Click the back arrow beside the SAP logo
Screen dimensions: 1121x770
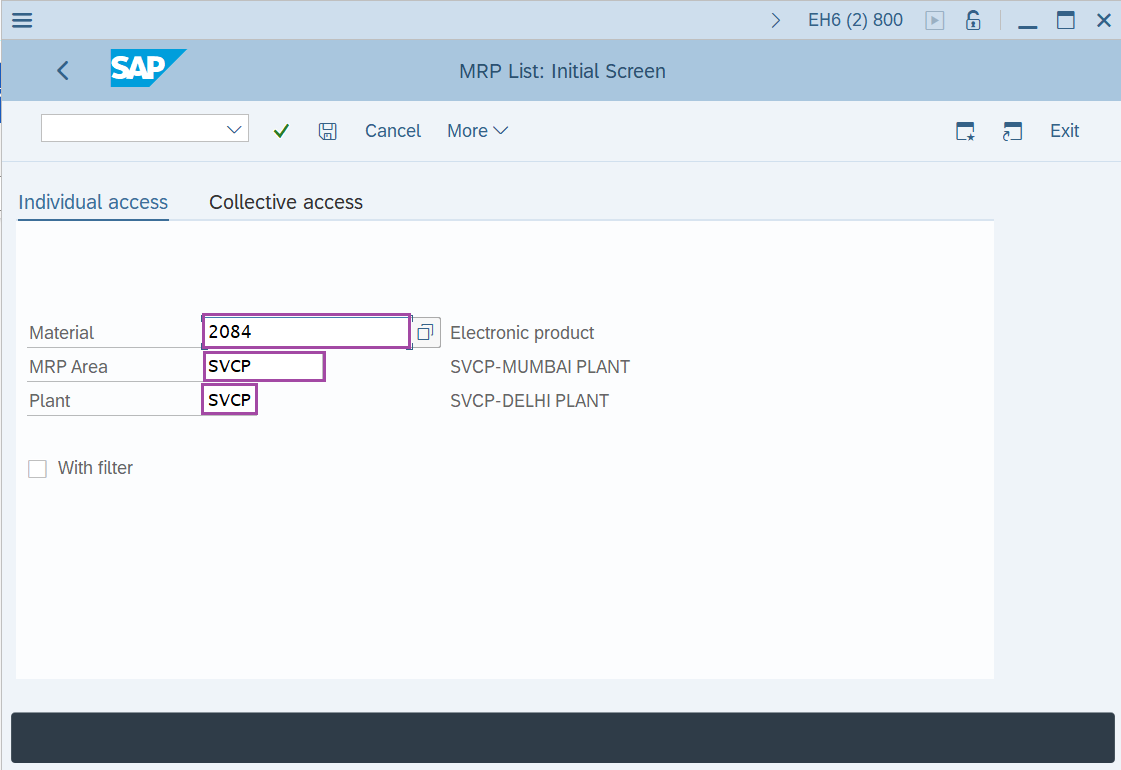[x=62, y=70]
